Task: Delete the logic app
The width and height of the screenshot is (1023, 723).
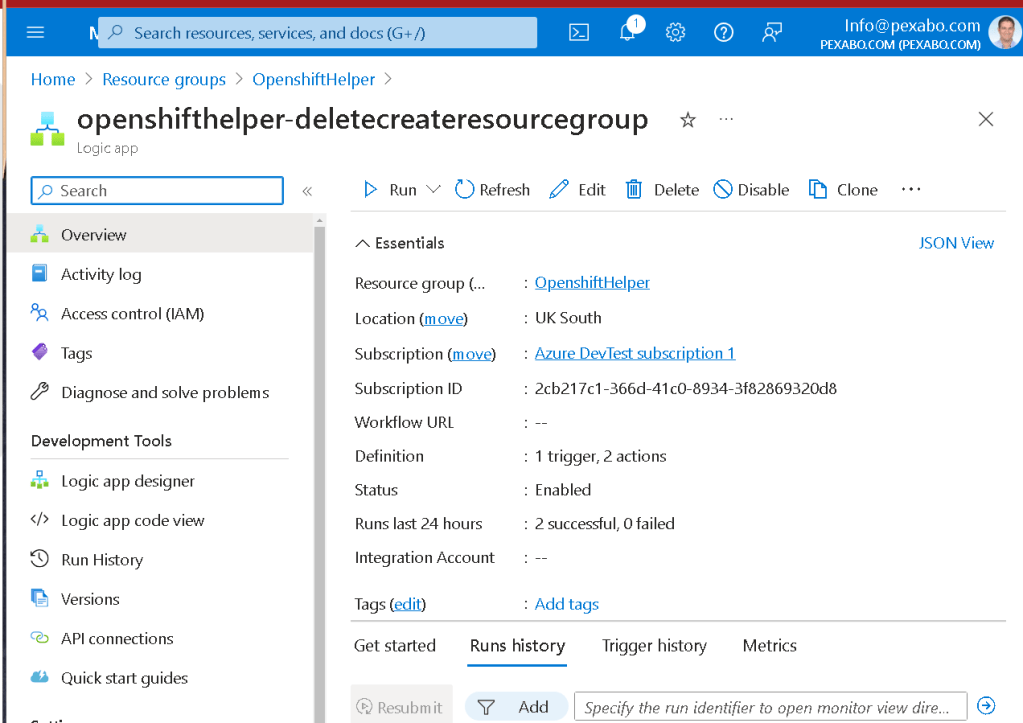Action: tap(662, 190)
